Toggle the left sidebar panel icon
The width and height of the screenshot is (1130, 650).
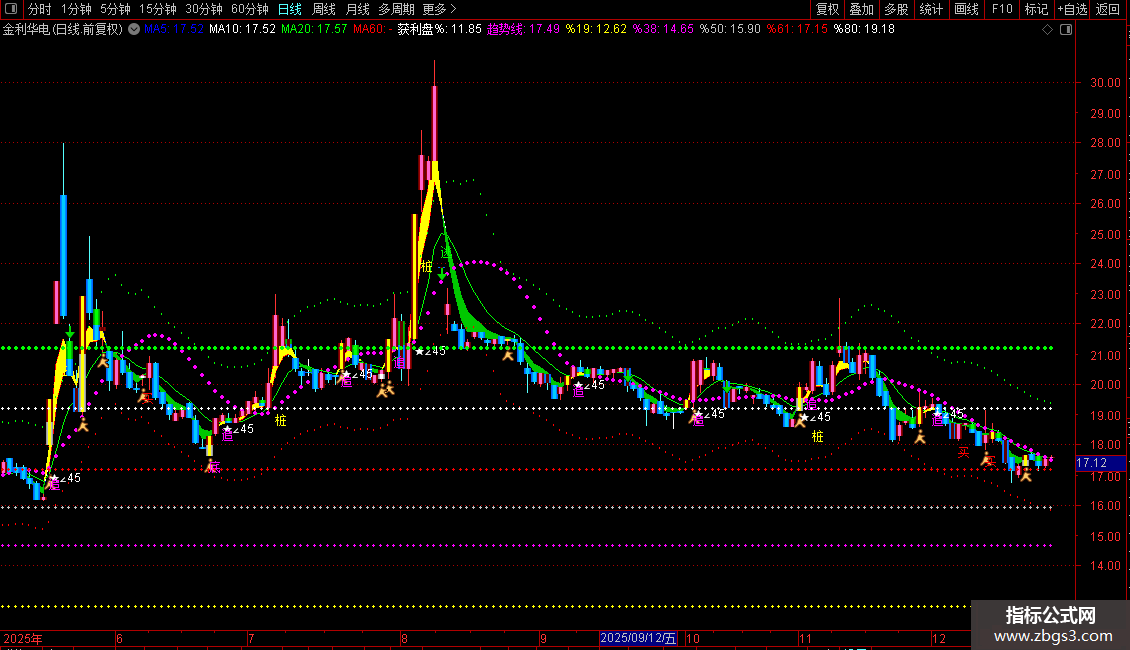[x=11, y=9]
